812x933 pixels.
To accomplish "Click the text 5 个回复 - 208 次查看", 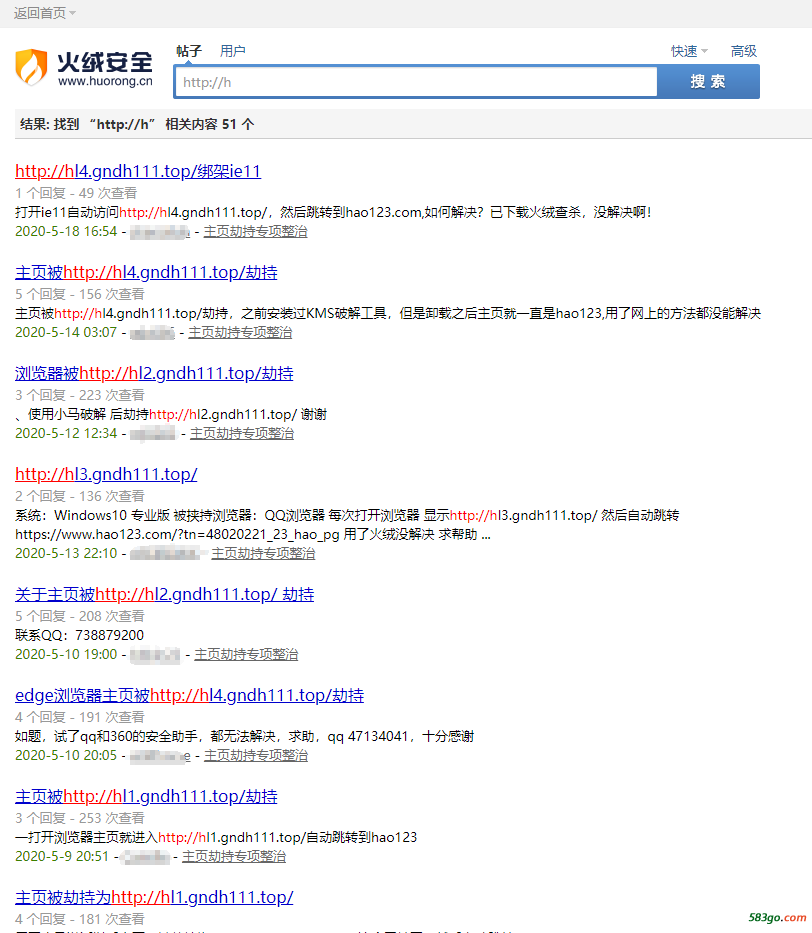I will tap(80, 616).
